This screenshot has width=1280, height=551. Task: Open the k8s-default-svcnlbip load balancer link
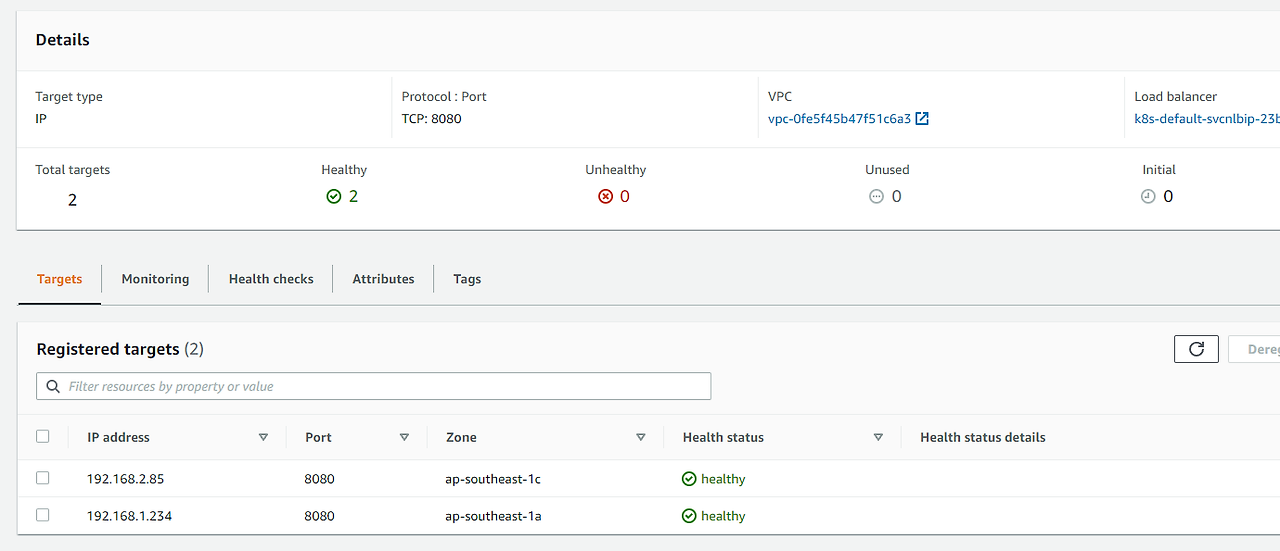point(1206,119)
